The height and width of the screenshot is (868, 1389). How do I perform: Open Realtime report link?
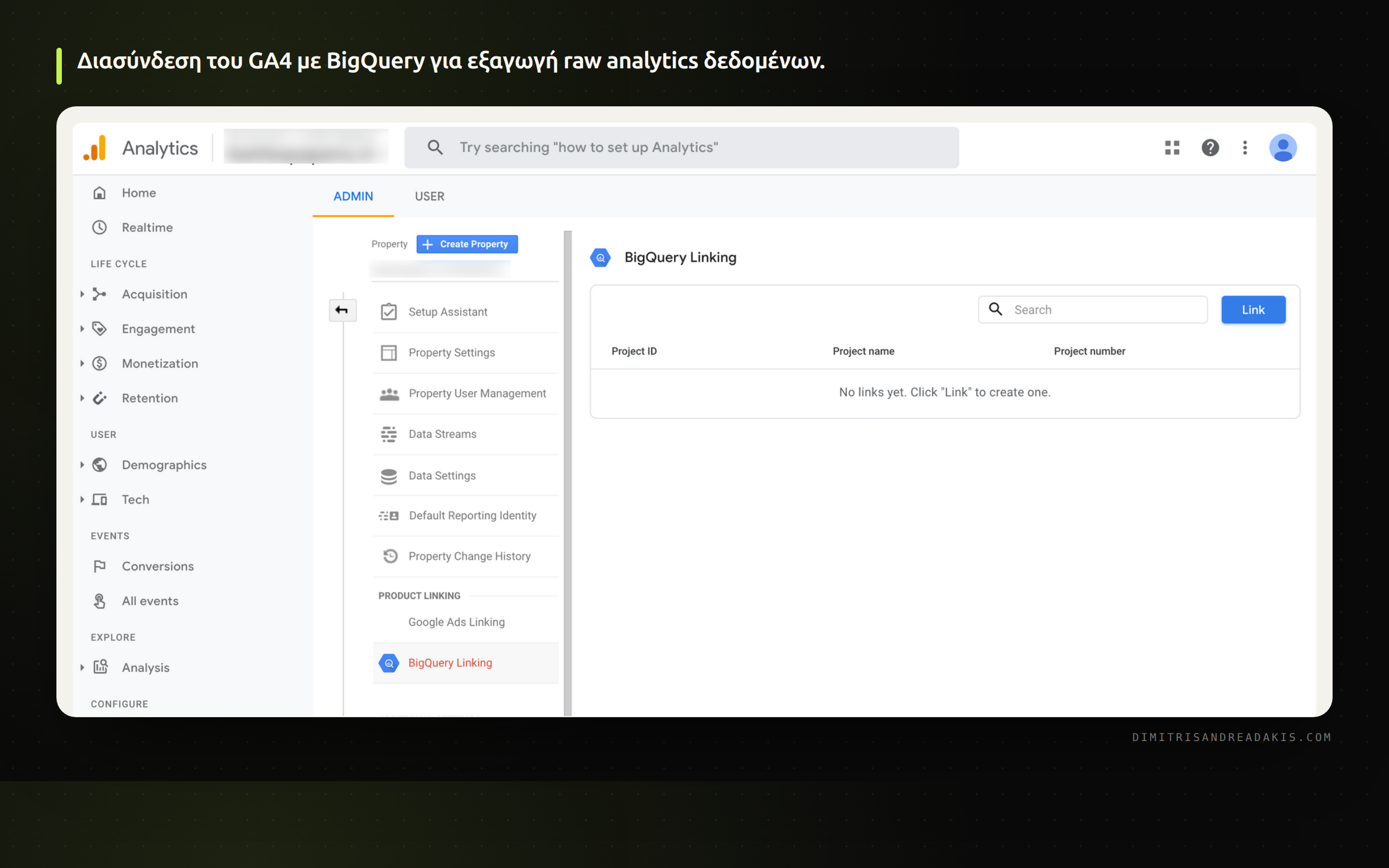click(147, 227)
